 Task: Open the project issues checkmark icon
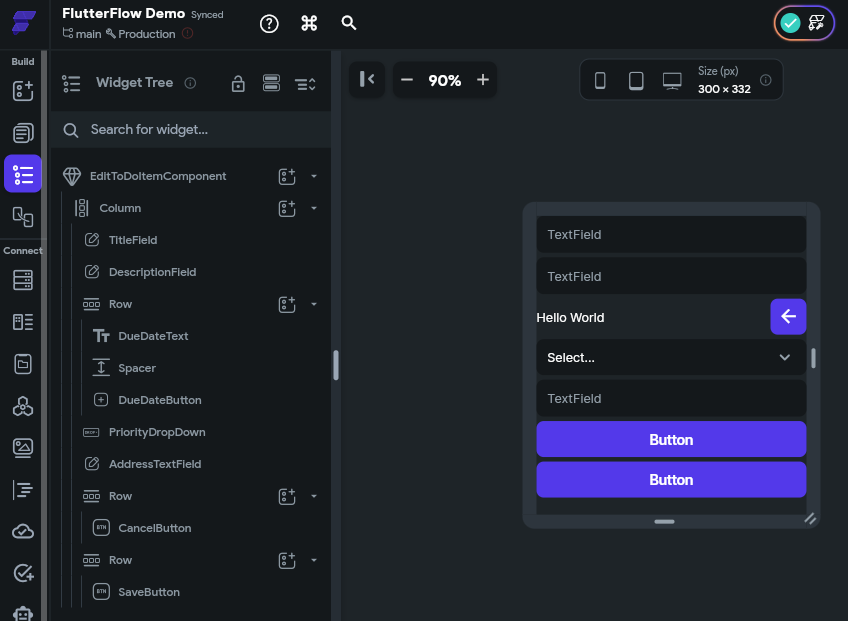coord(790,23)
